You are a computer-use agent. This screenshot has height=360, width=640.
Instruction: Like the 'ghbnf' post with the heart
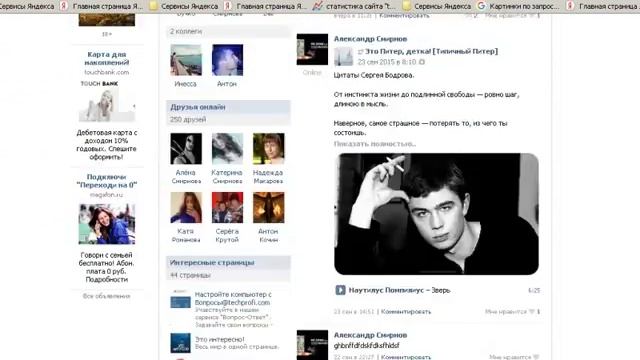tap(536, 357)
